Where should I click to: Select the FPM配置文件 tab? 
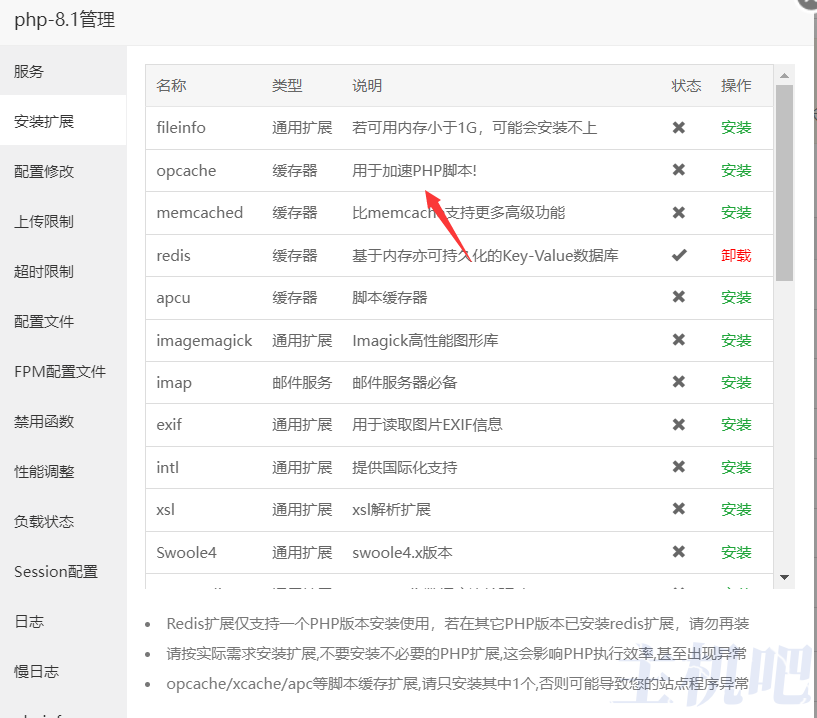[x=60, y=372]
